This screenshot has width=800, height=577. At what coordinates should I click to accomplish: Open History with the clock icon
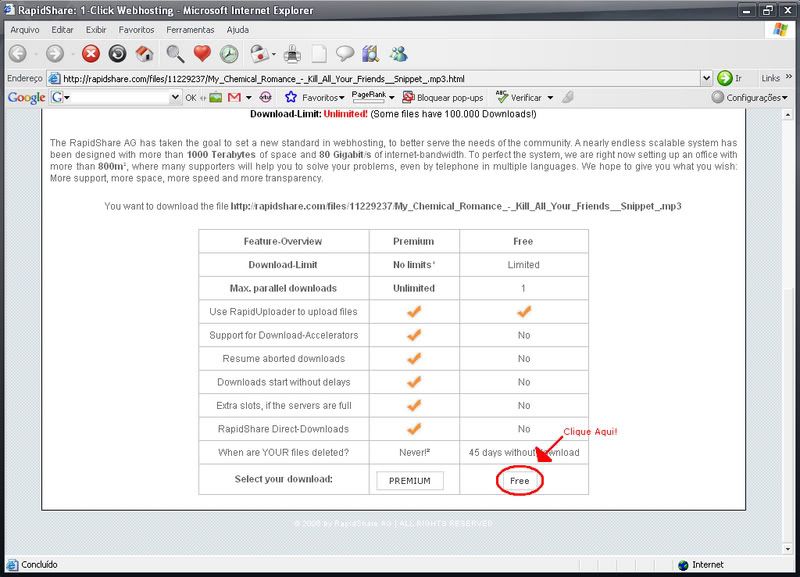point(229,54)
